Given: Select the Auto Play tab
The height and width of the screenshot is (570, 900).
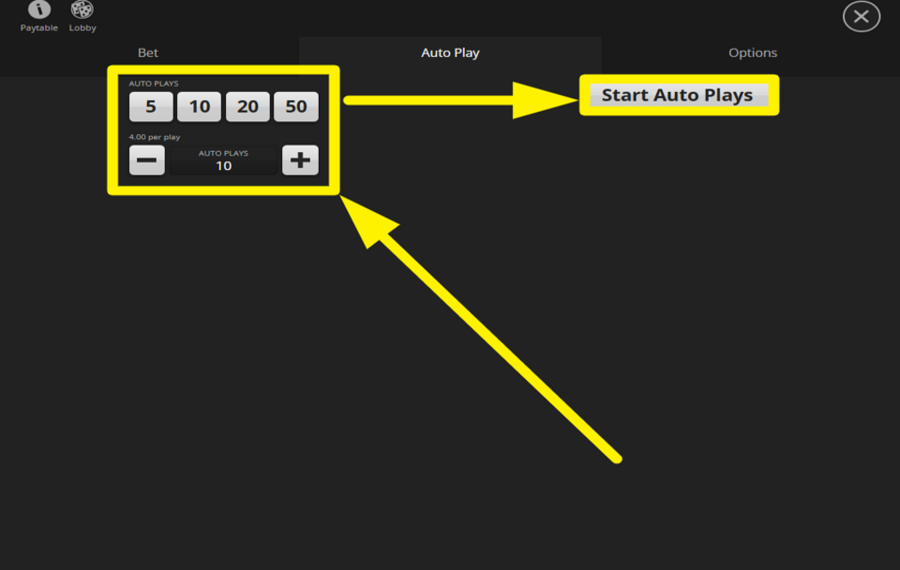Looking at the screenshot, I should [450, 53].
